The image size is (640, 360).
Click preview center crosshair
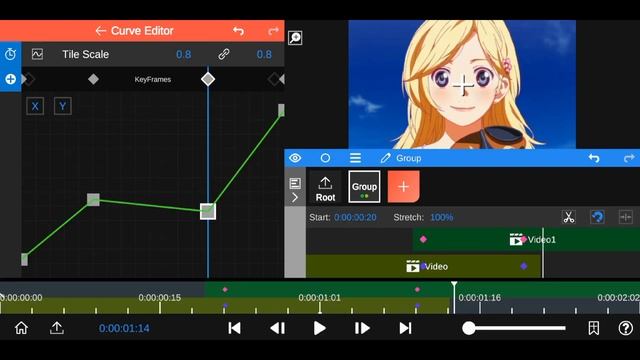[x=463, y=85]
